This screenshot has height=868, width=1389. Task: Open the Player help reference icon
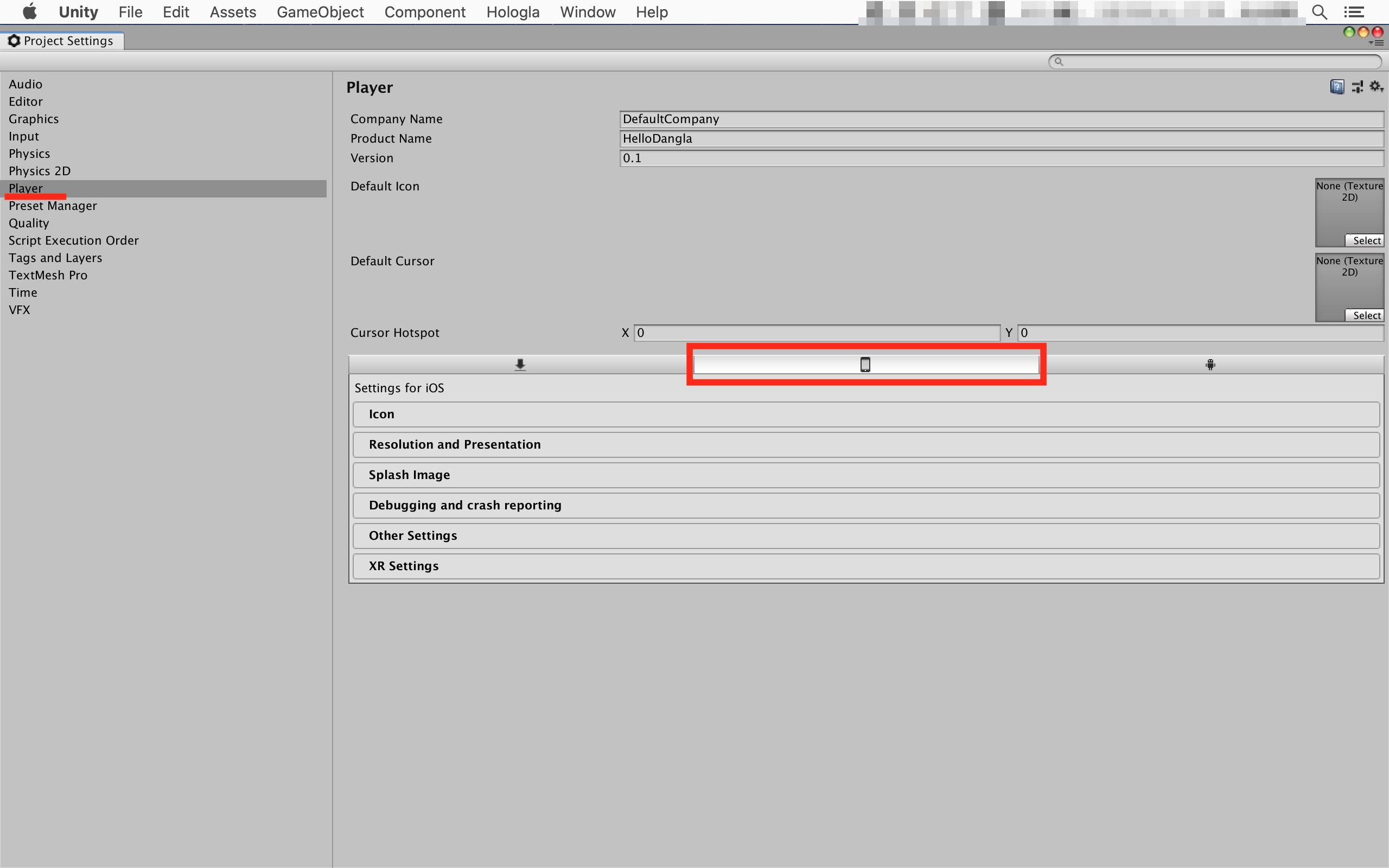point(1337,87)
